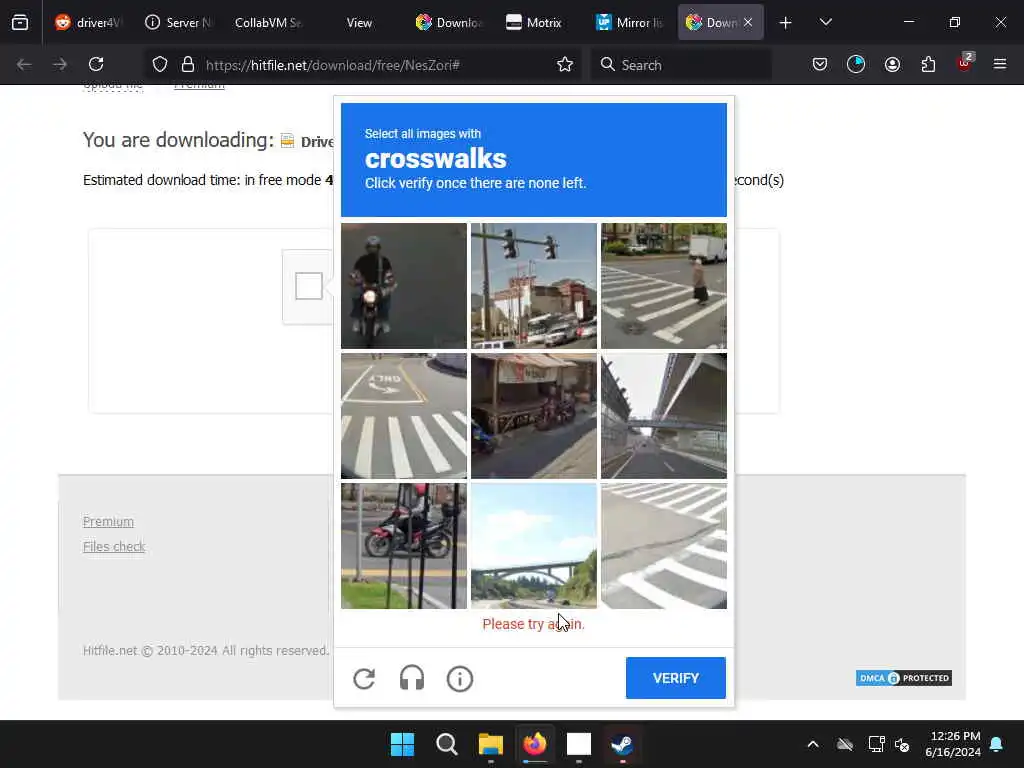Bookmark this page with the star icon
The width and height of the screenshot is (1024, 768).
tap(565, 64)
